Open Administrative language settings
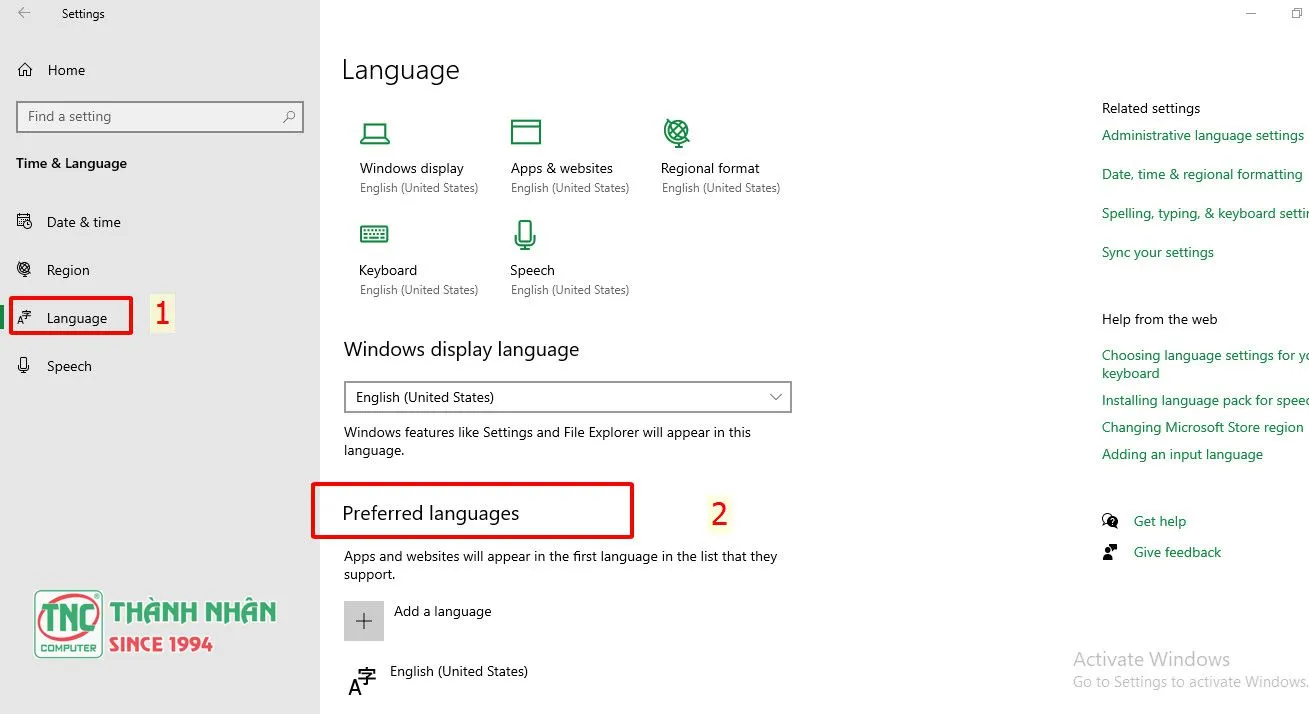The image size is (1309, 714). [1202, 135]
